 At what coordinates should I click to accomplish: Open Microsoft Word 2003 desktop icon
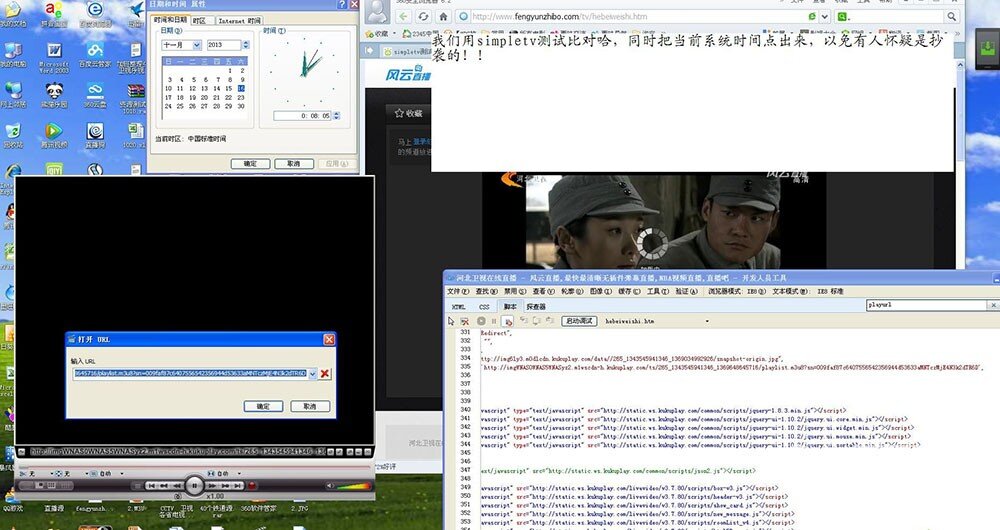click(54, 56)
